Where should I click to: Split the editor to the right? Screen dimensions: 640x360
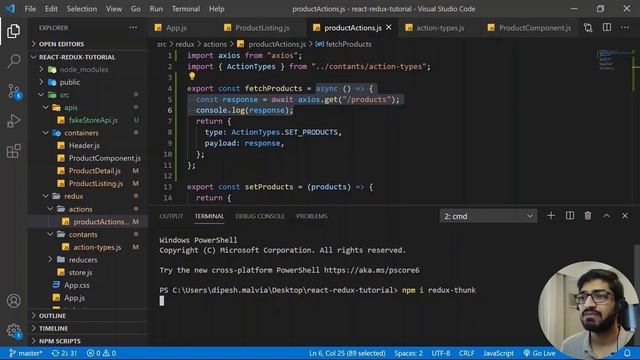607,27
